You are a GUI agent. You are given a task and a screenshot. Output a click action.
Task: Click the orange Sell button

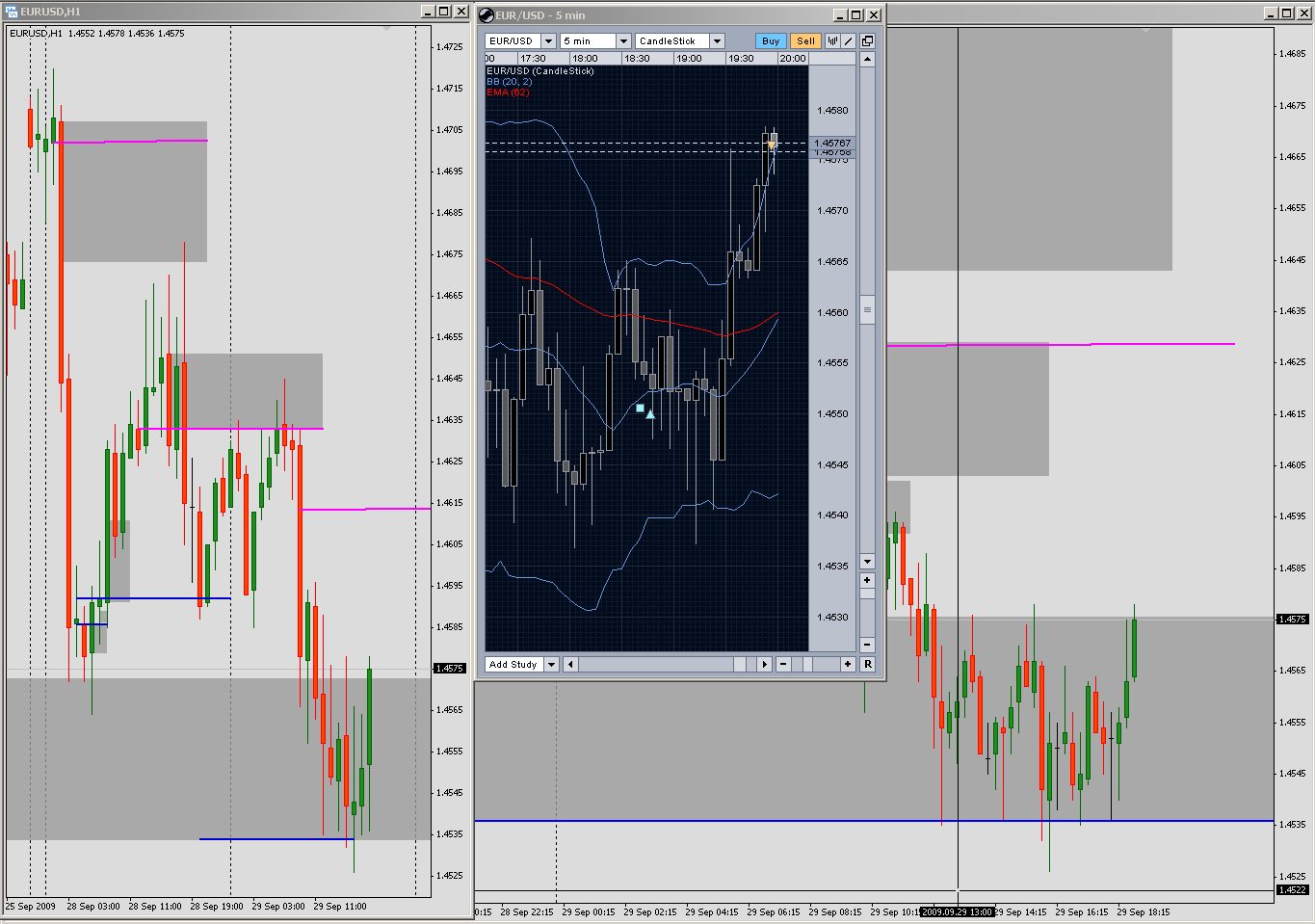[x=805, y=40]
